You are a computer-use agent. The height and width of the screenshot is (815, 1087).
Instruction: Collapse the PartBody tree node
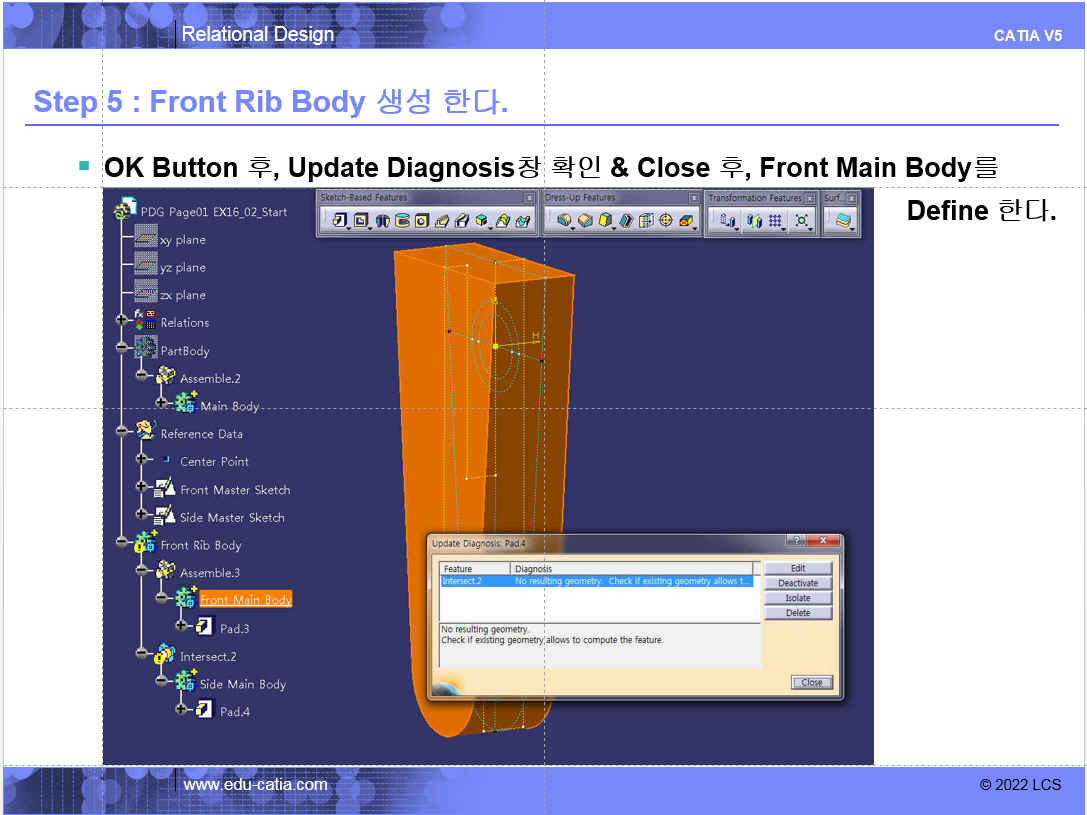[123, 350]
